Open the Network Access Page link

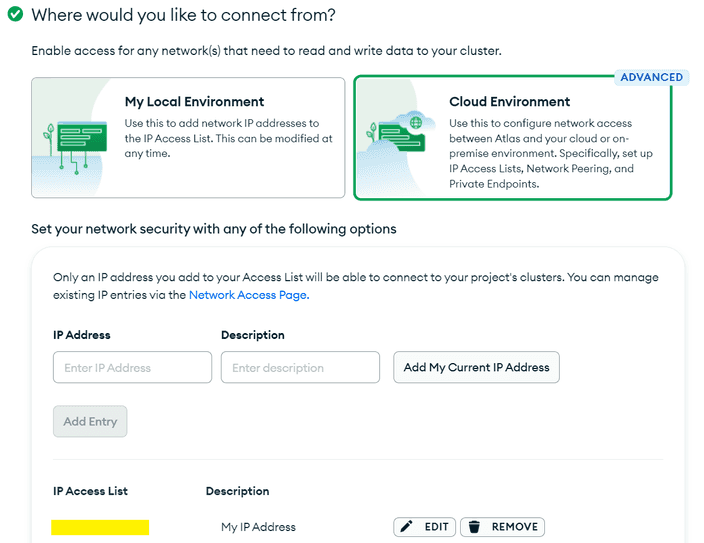point(249,295)
